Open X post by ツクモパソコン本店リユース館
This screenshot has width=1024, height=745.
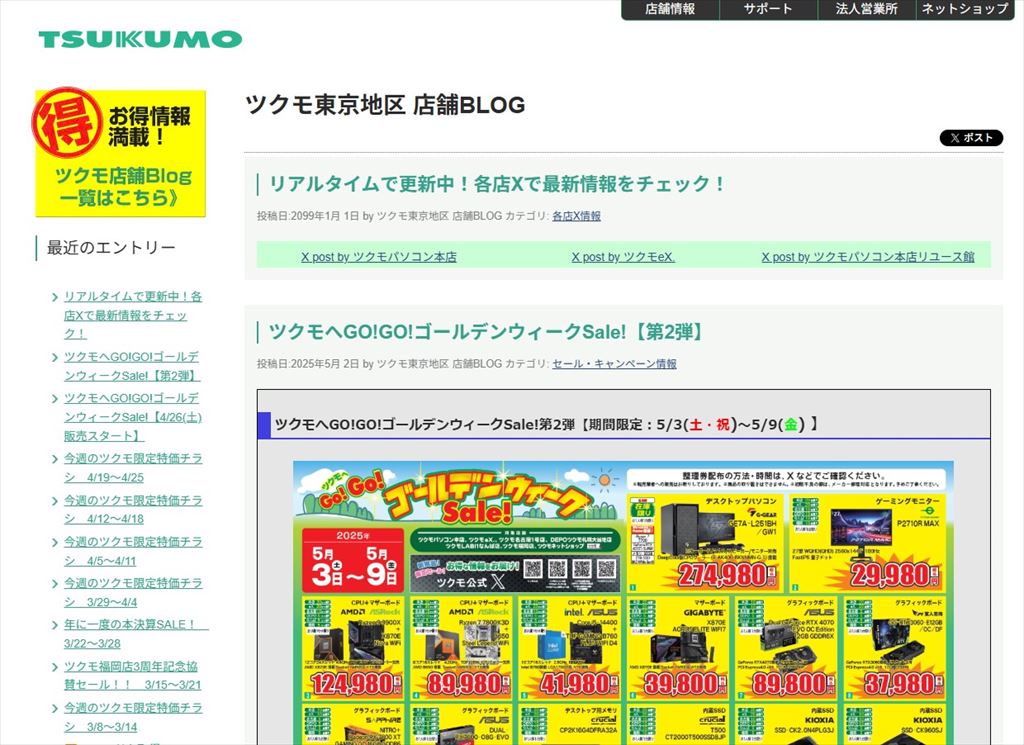tap(867, 257)
